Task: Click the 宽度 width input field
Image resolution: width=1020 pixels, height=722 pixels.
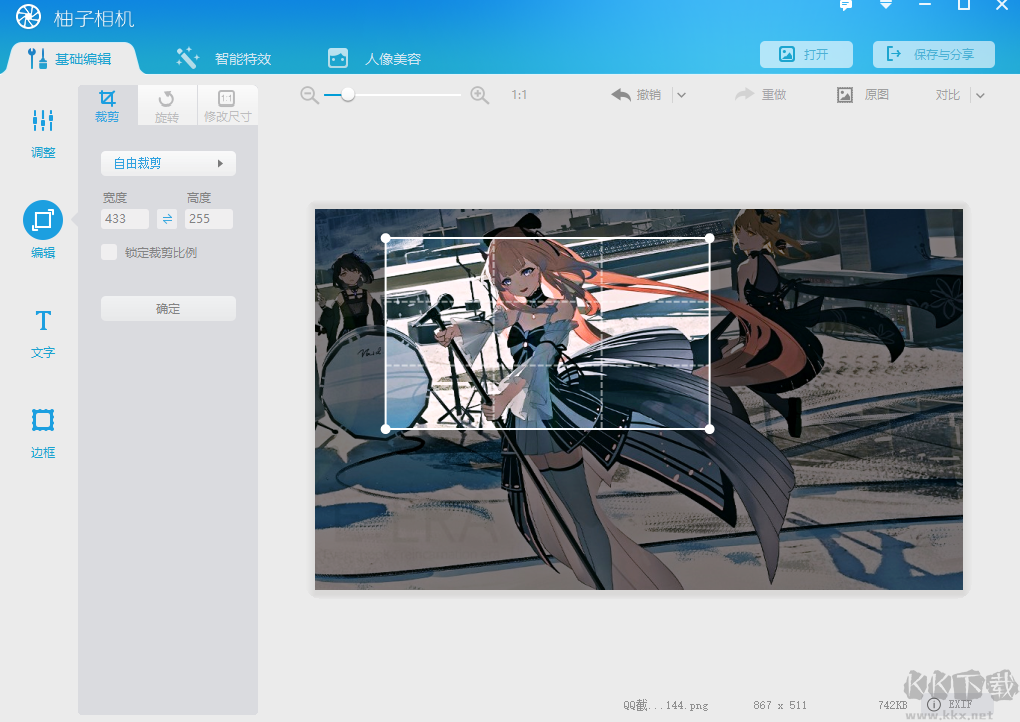Action: click(x=125, y=219)
